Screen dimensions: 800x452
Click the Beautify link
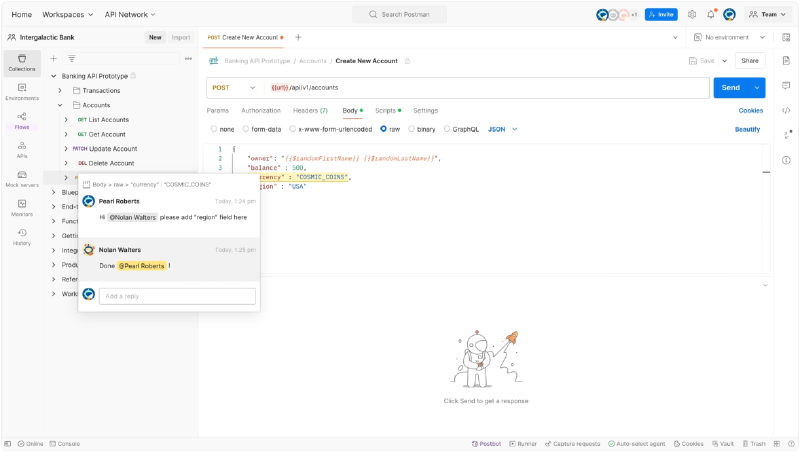tap(747, 129)
